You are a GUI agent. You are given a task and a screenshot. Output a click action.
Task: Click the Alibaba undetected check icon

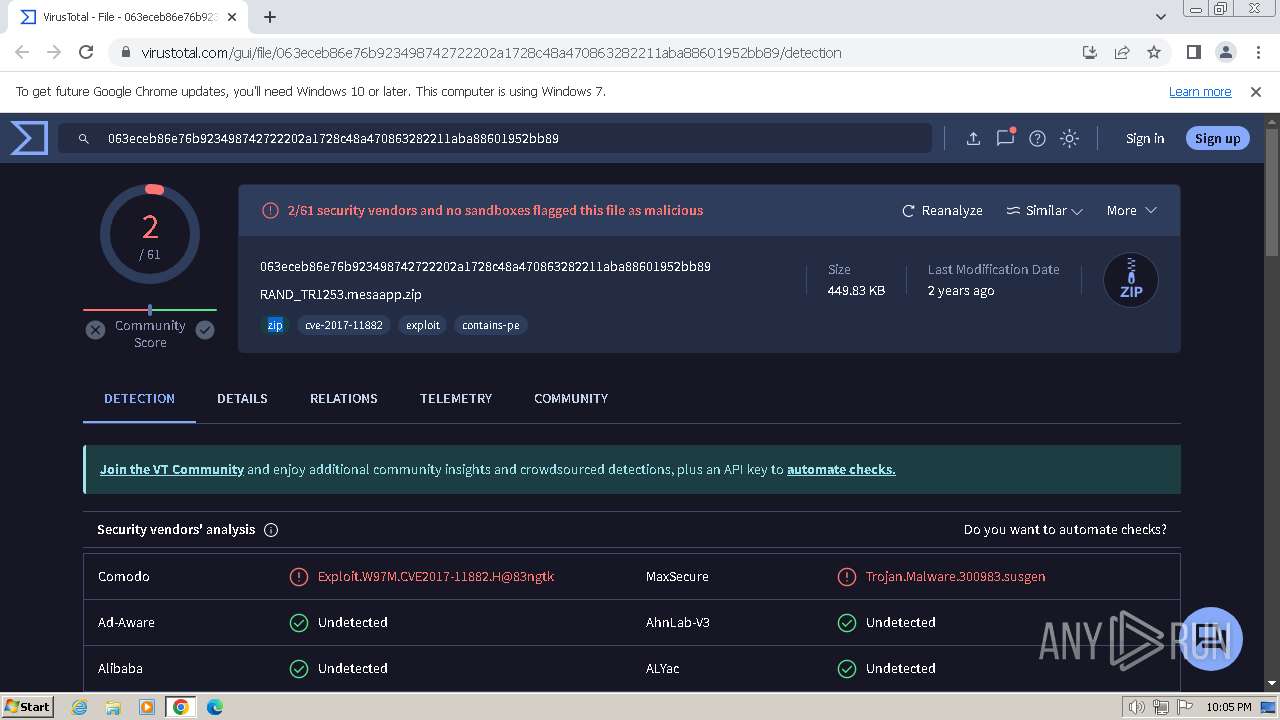[x=298, y=669]
